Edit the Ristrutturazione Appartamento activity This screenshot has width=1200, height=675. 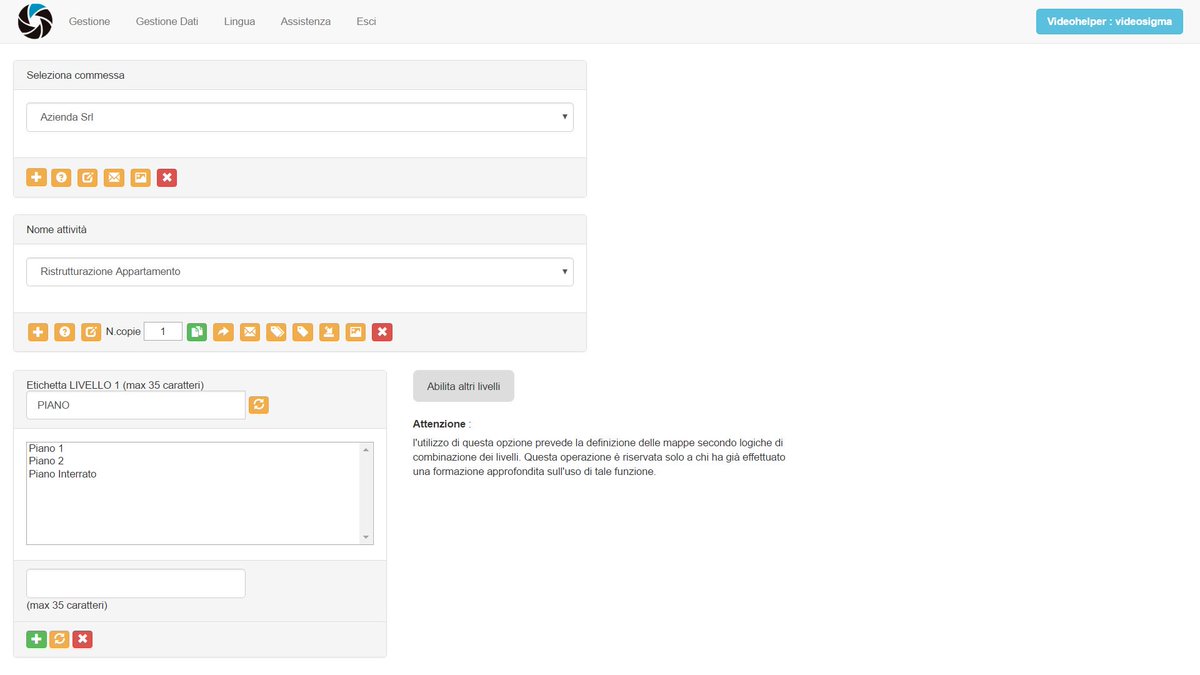[91, 331]
